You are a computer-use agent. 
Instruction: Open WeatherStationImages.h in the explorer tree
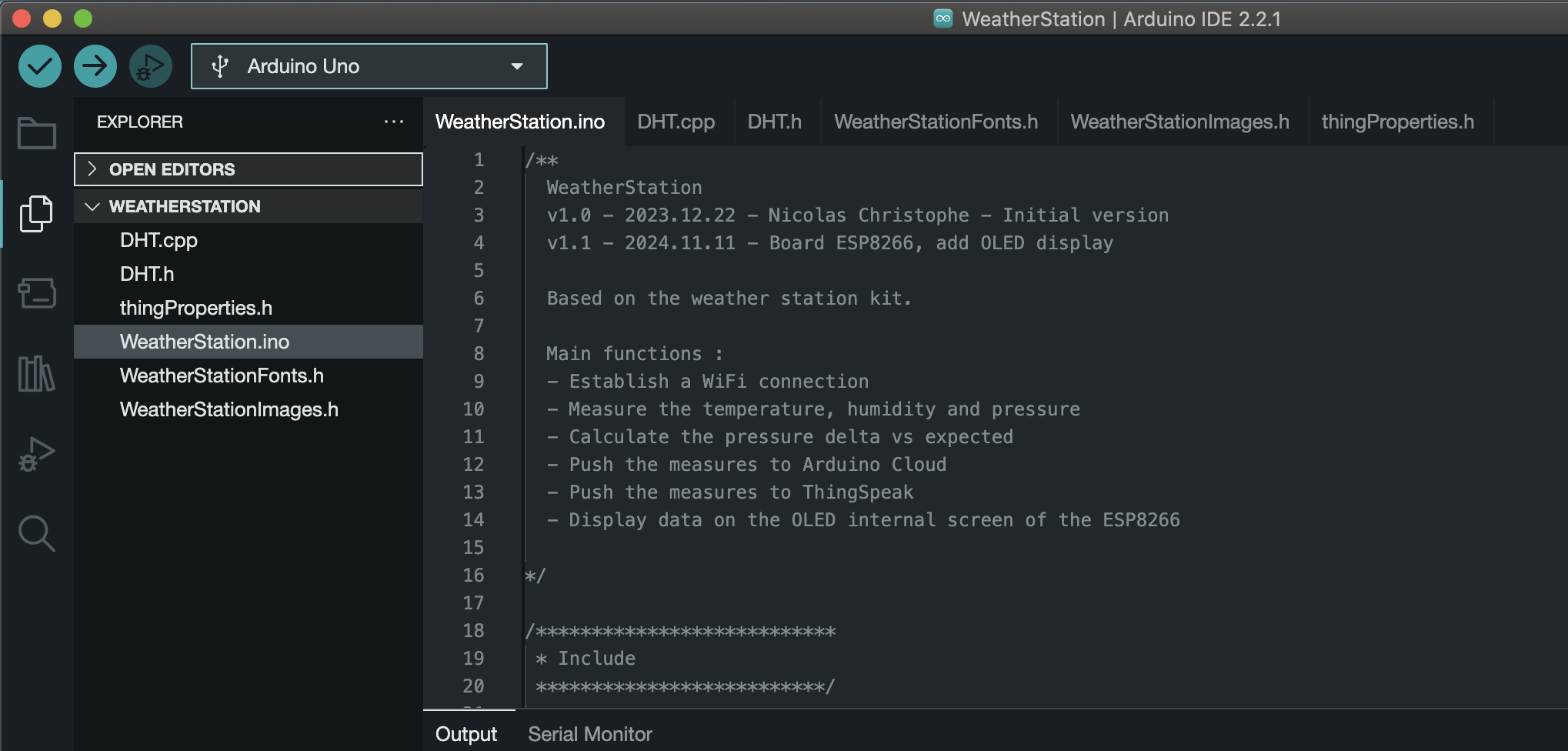249,409
